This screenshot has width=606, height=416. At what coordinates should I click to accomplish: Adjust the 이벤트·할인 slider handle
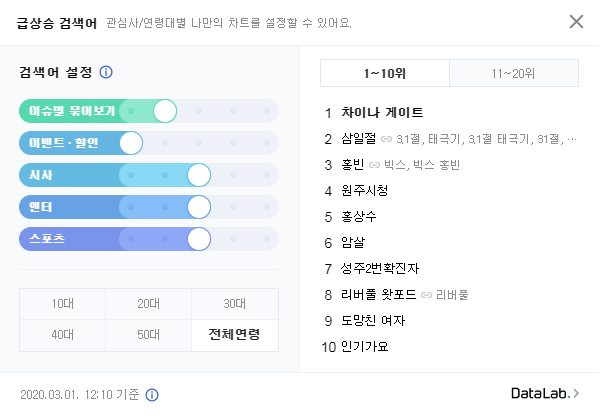[131, 143]
